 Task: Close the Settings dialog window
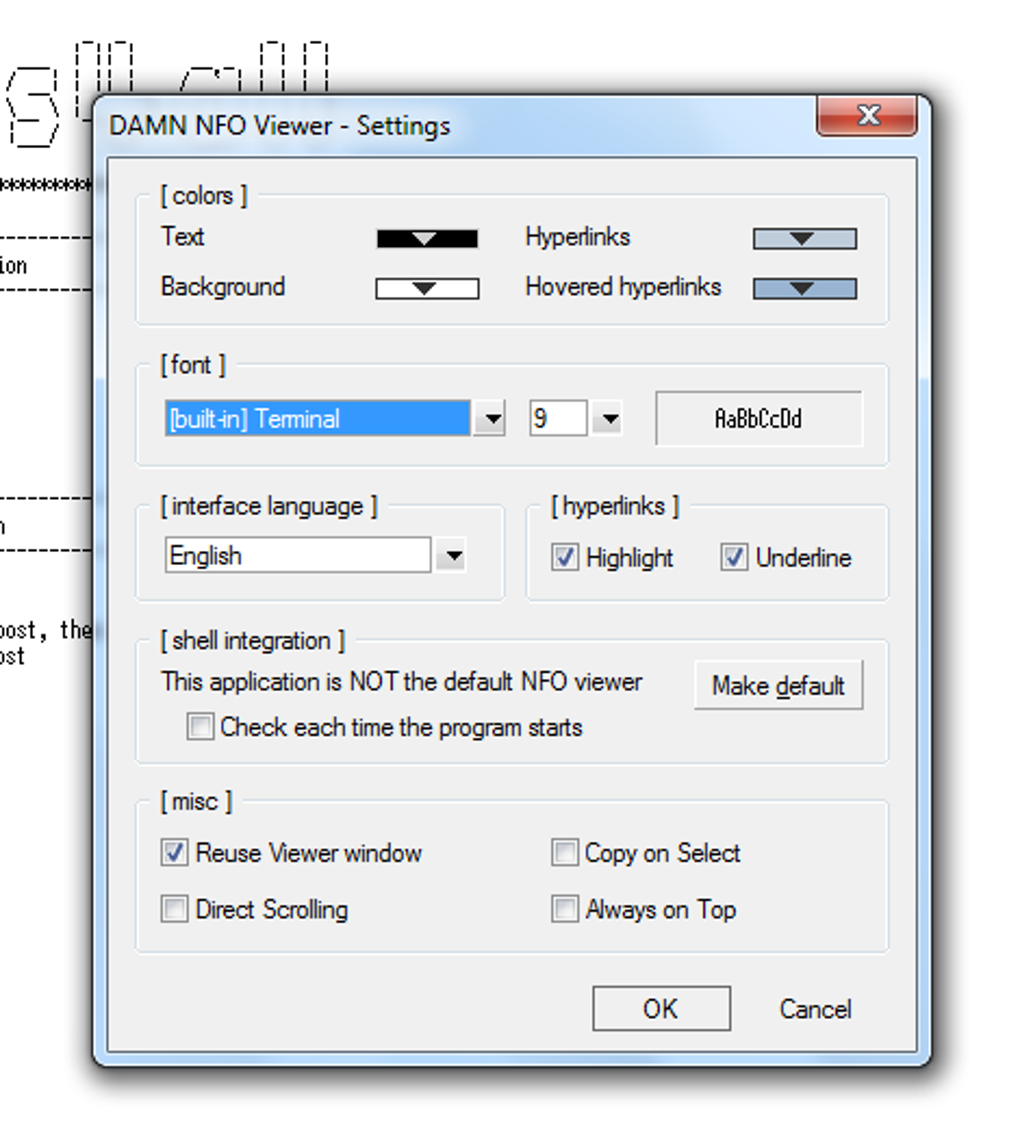[867, 115]
